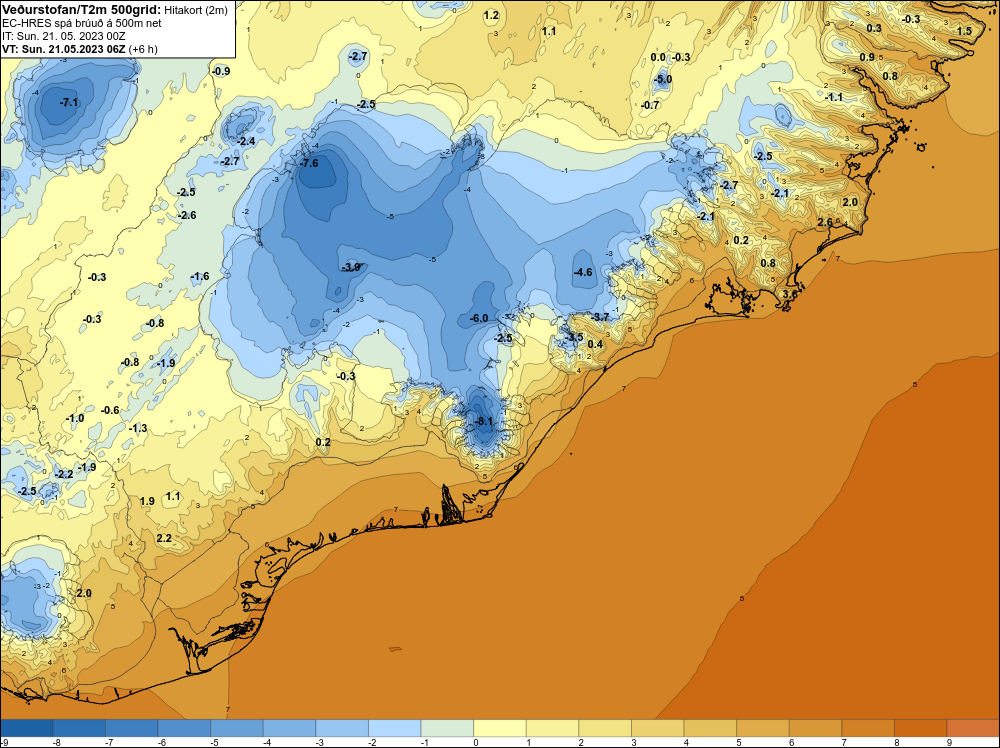Screen dimensions: 1000x748
Task: Click the 1.2 temperature label
Action: point(491,15)
